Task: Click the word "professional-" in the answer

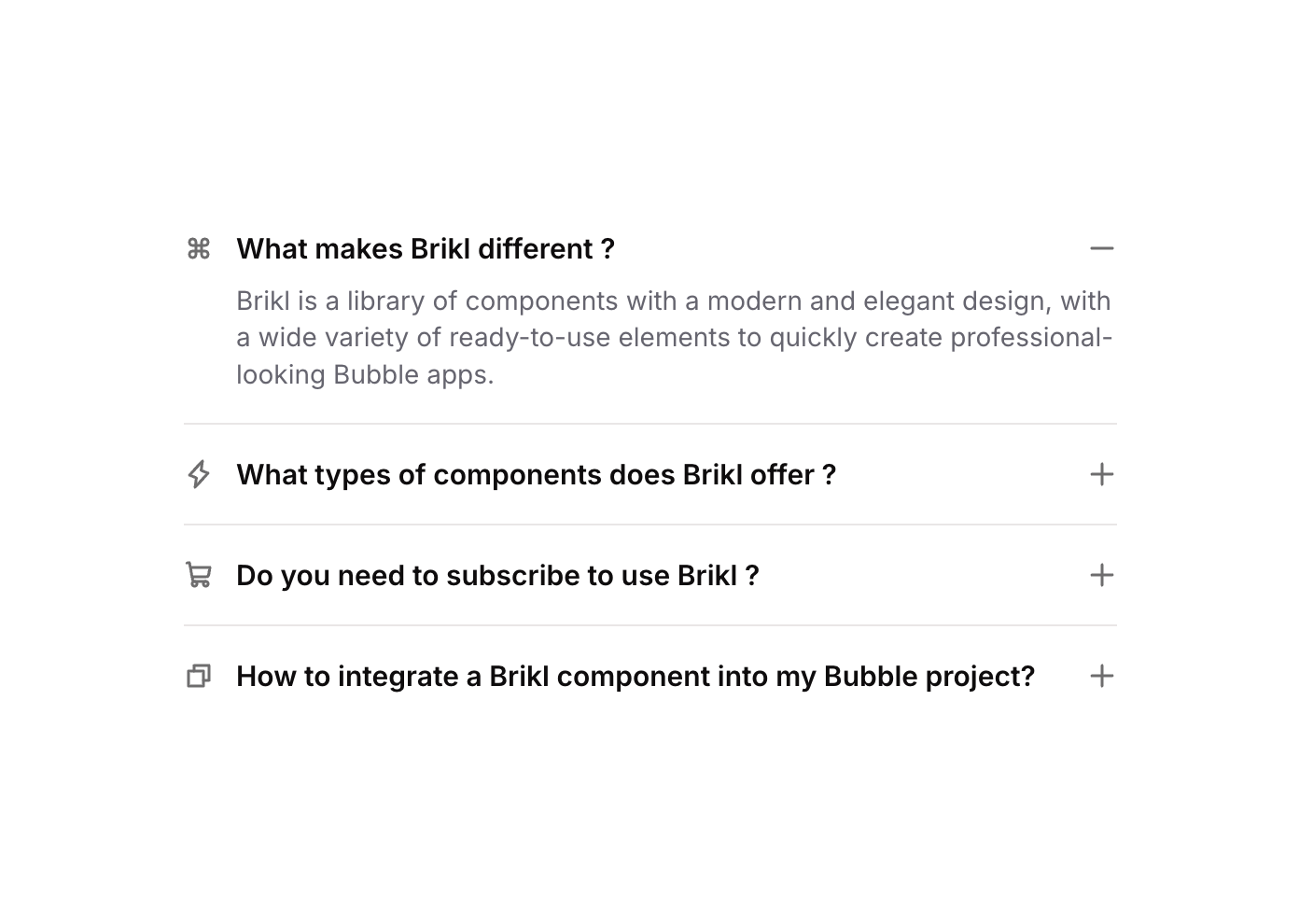Action: coord(1030,338)
